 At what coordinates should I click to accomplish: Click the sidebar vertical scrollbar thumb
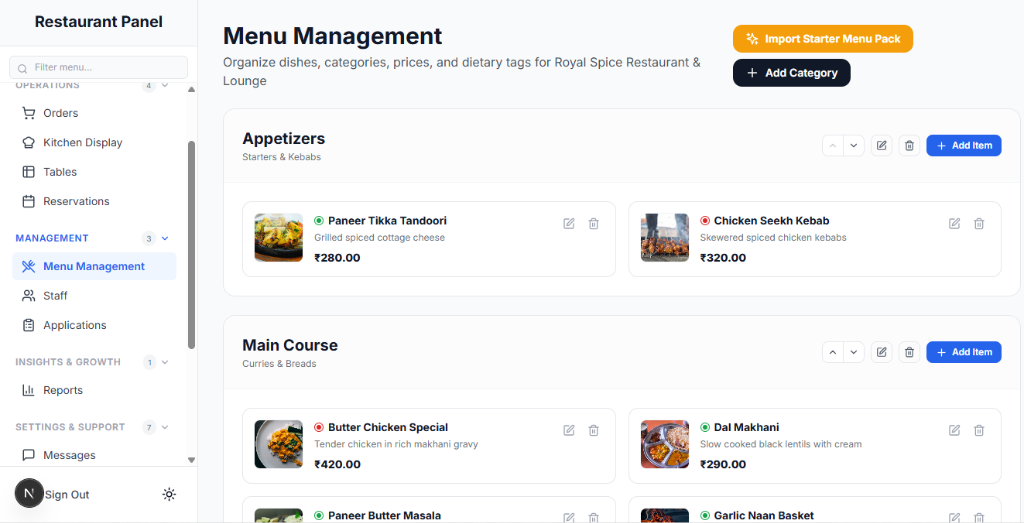pyautogui.click(x=191, y=245)
